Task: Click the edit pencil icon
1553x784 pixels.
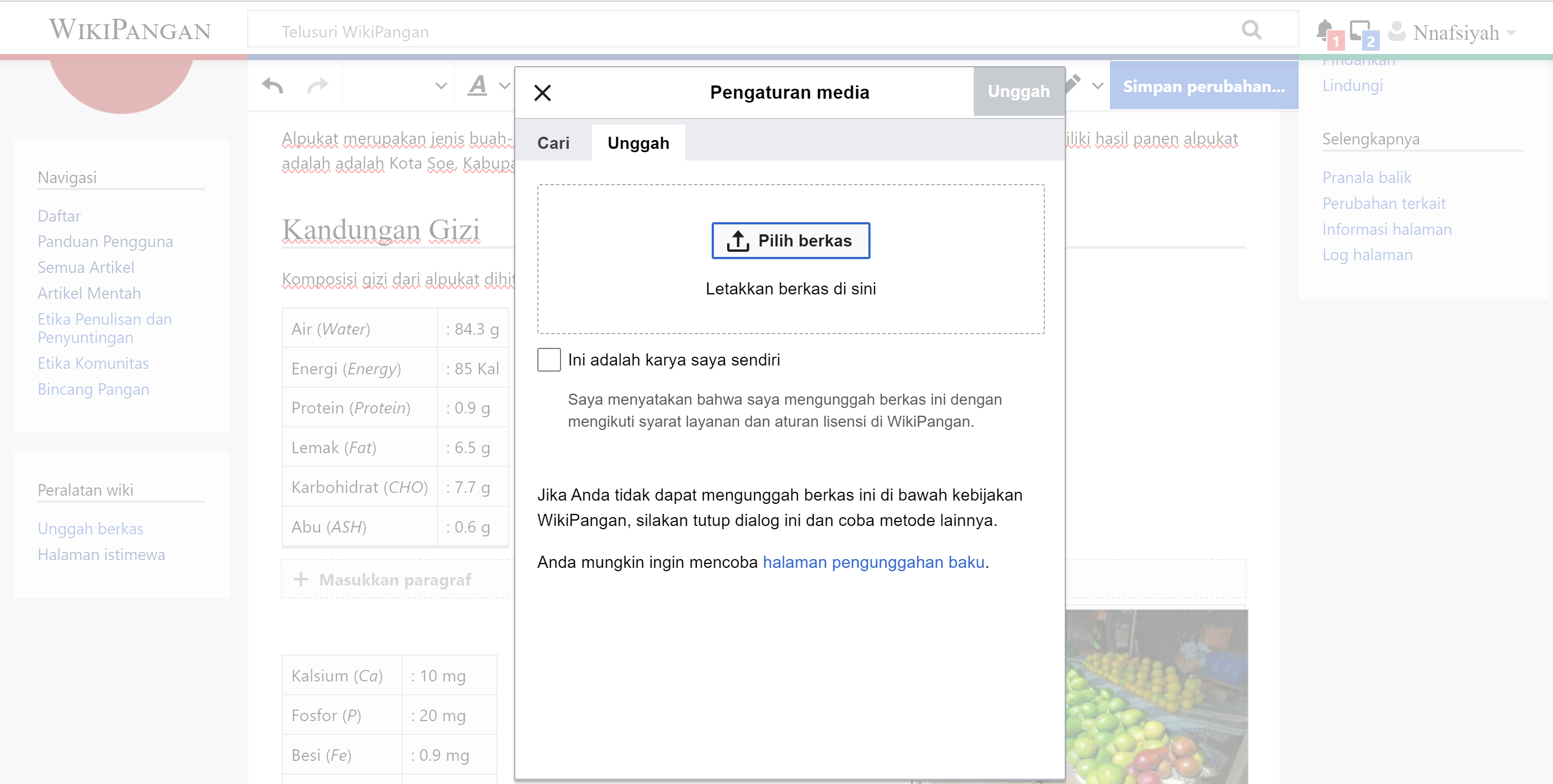Action: [x=1074, y=84]
